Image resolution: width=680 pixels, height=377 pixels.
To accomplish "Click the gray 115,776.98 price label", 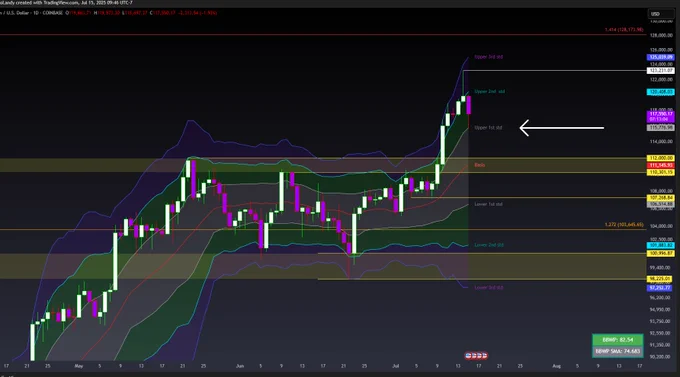I will 660,128.
